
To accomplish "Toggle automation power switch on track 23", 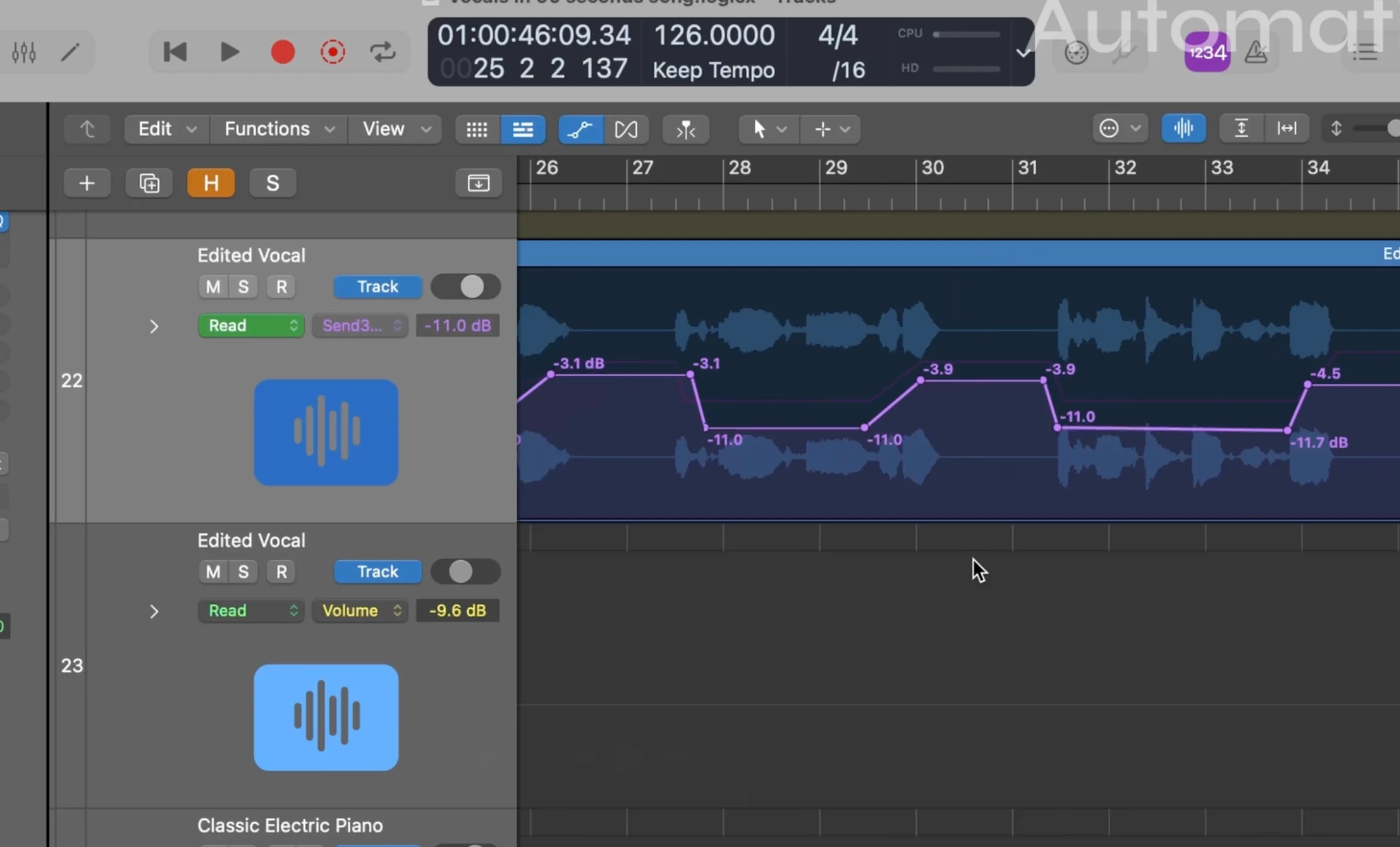I will coord(465,572).
